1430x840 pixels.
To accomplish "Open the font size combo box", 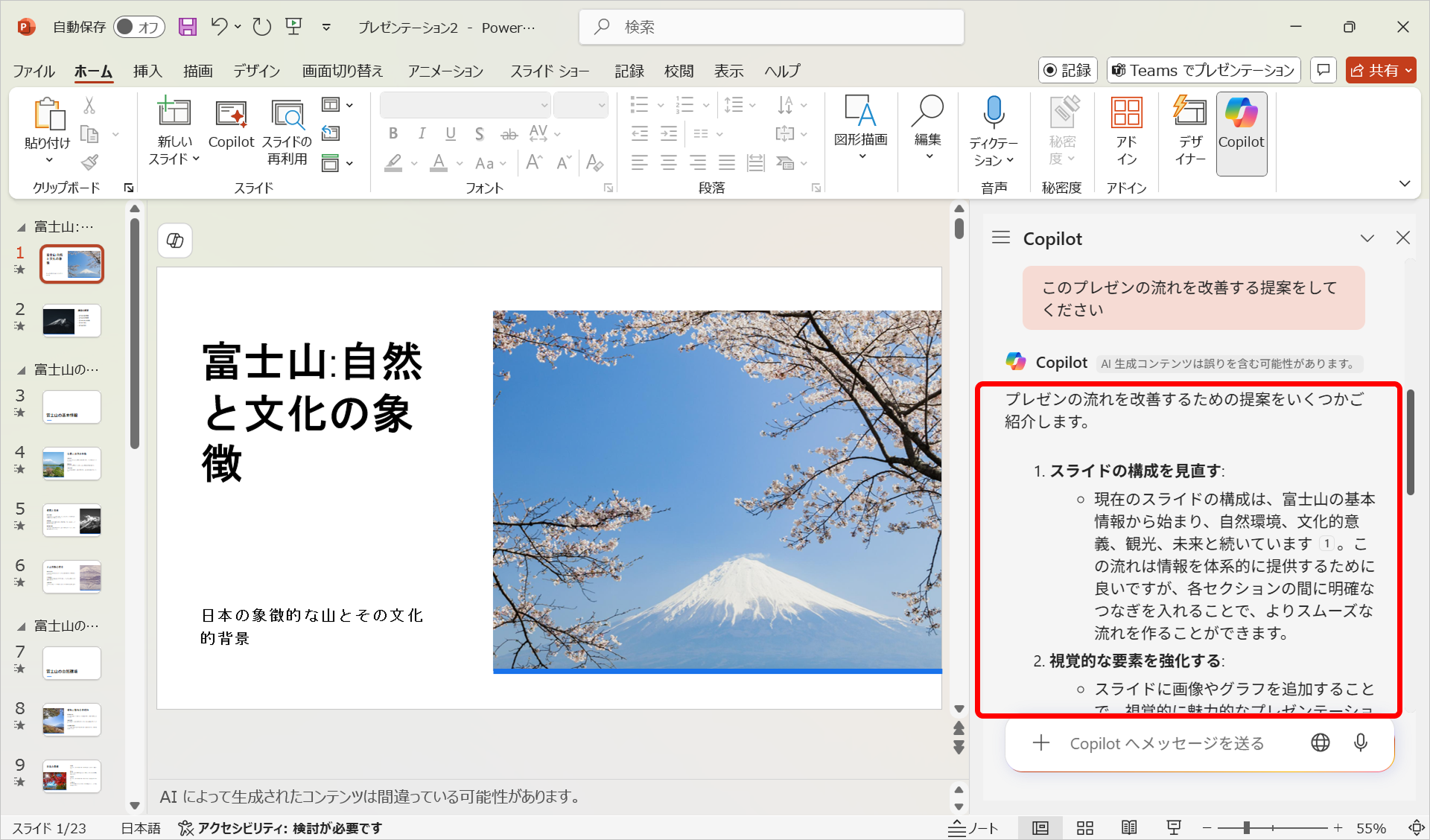I will pyautogui.click(x=580, y=105).
